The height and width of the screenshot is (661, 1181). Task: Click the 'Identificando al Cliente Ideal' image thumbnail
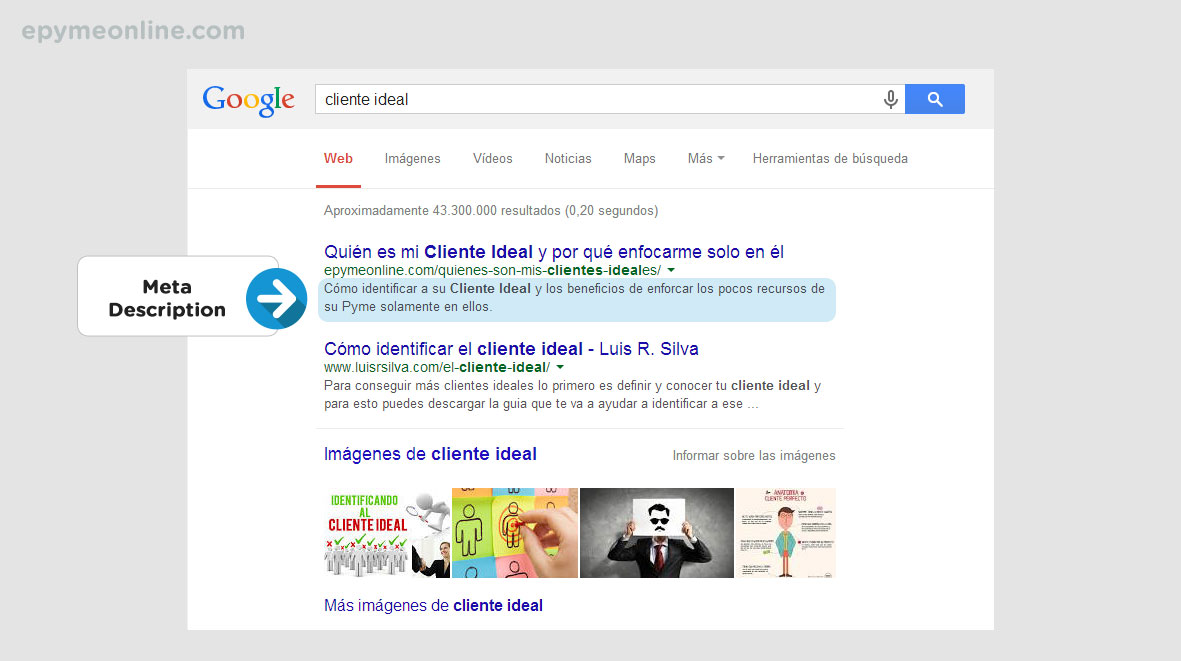[x=384, y=532]
